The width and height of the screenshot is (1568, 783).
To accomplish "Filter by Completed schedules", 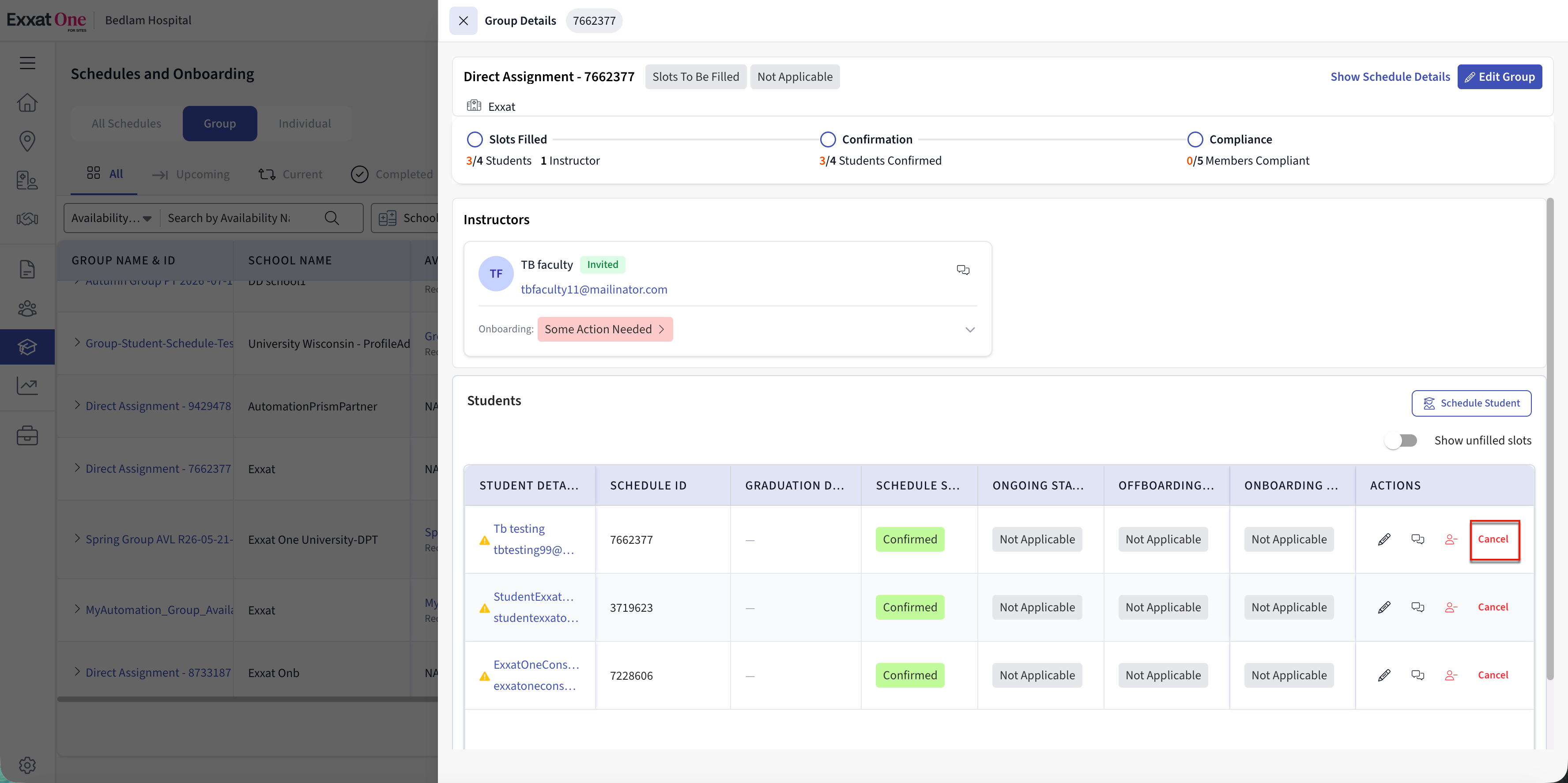I will click(x=392, y=175).
